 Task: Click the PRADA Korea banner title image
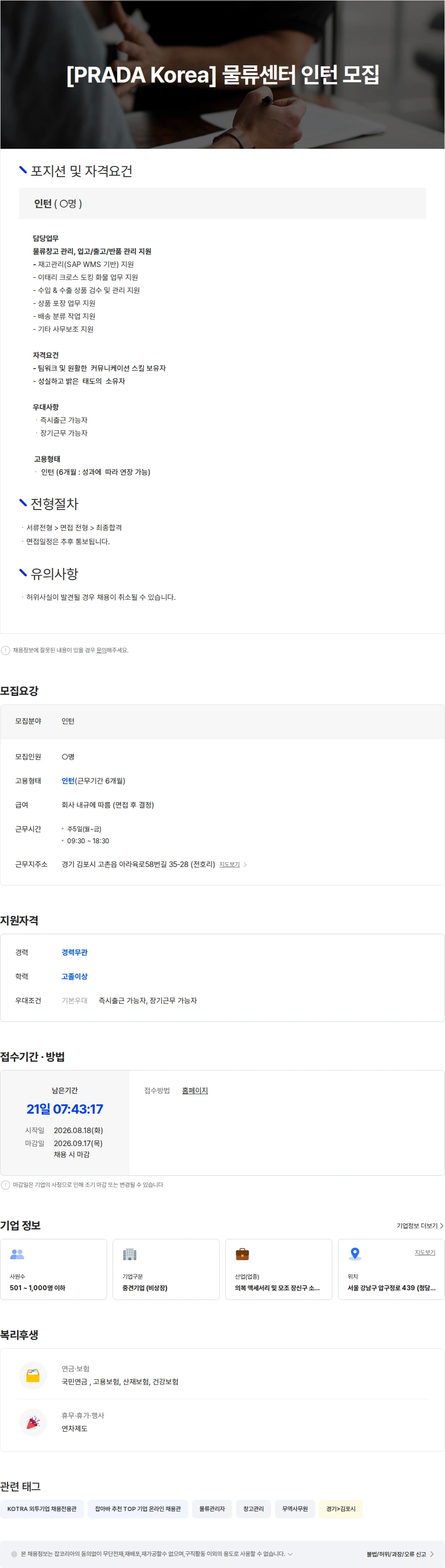222,74
